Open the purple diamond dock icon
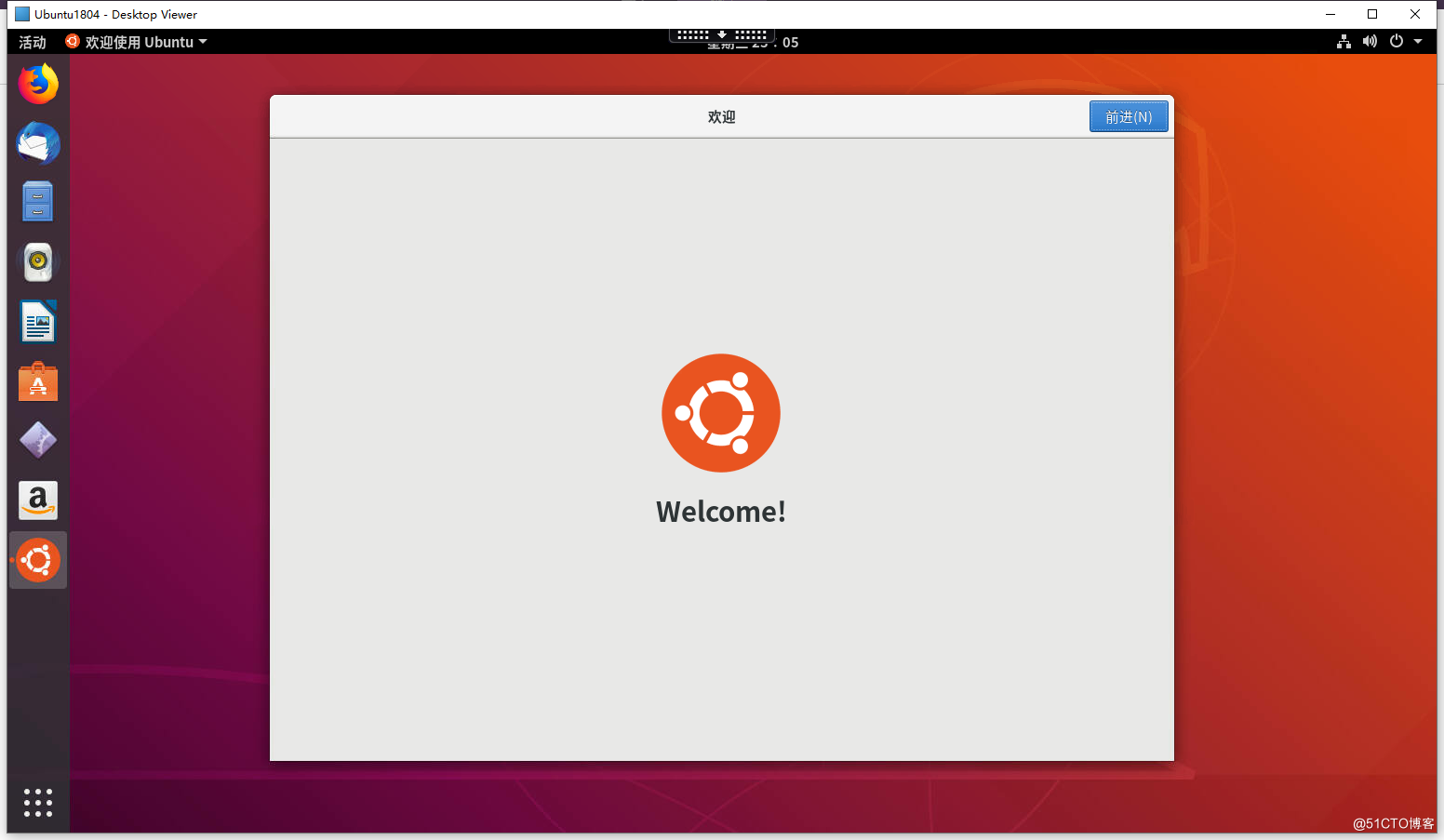 [x=38, y=441]
